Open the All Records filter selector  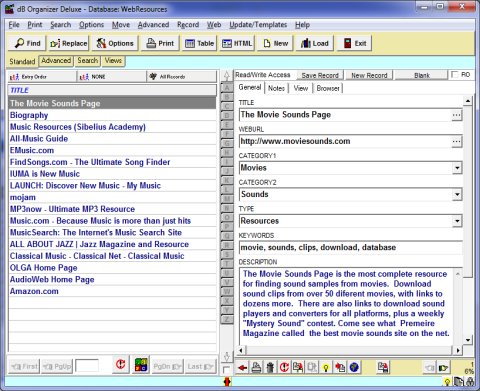point(181,77)
